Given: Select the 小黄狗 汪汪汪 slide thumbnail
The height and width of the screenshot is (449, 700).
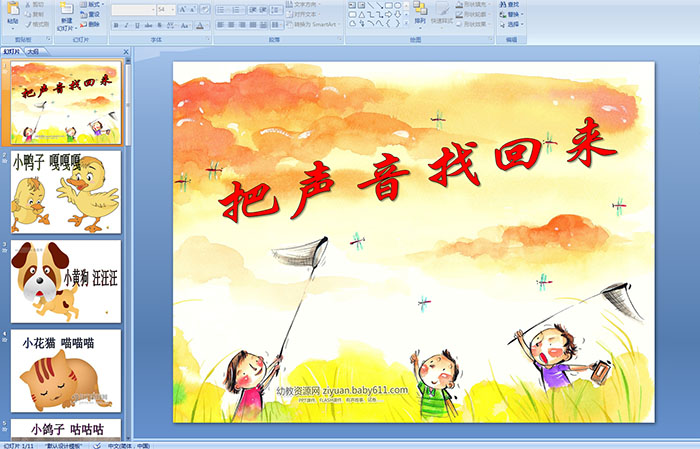Looking at the screenshot, I should (66, 281).
